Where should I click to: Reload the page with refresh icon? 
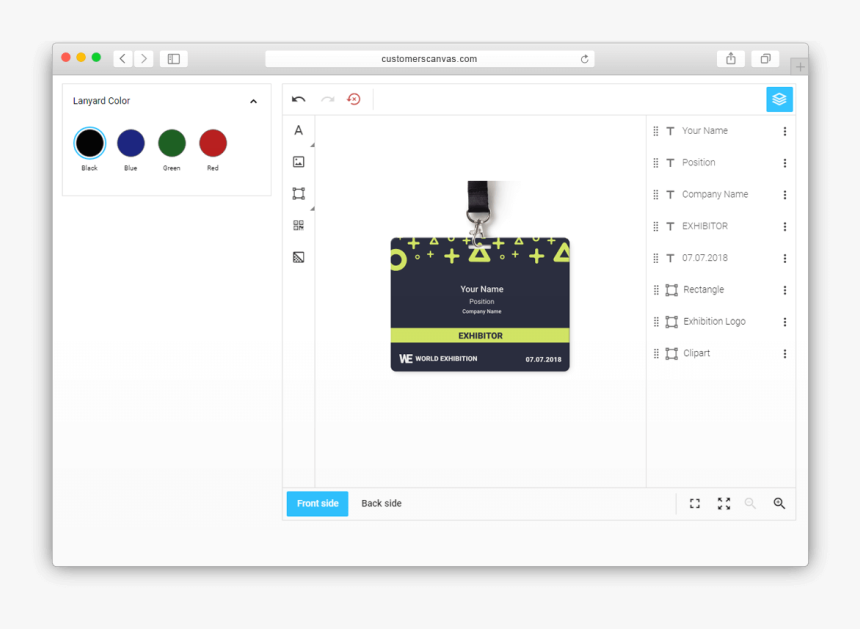[x=585, y=59]
